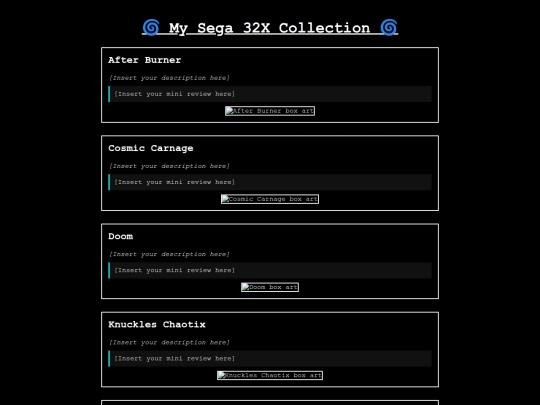The image size is (540, 405).
Task: Select the Knuckles Chaotix game title
Action: pos(157,324)
